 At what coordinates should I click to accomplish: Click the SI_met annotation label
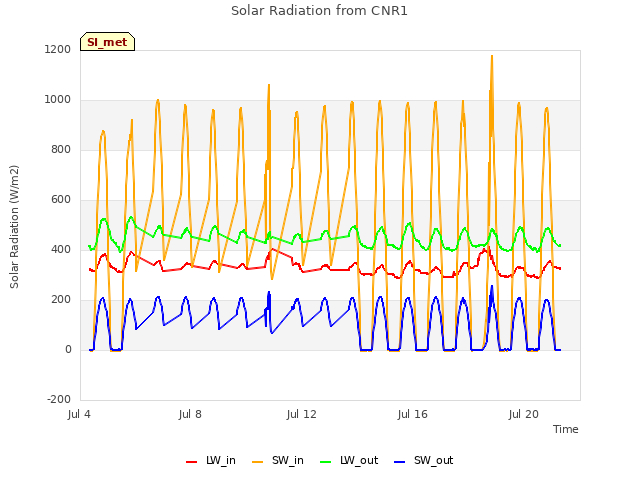click(107, 42)
